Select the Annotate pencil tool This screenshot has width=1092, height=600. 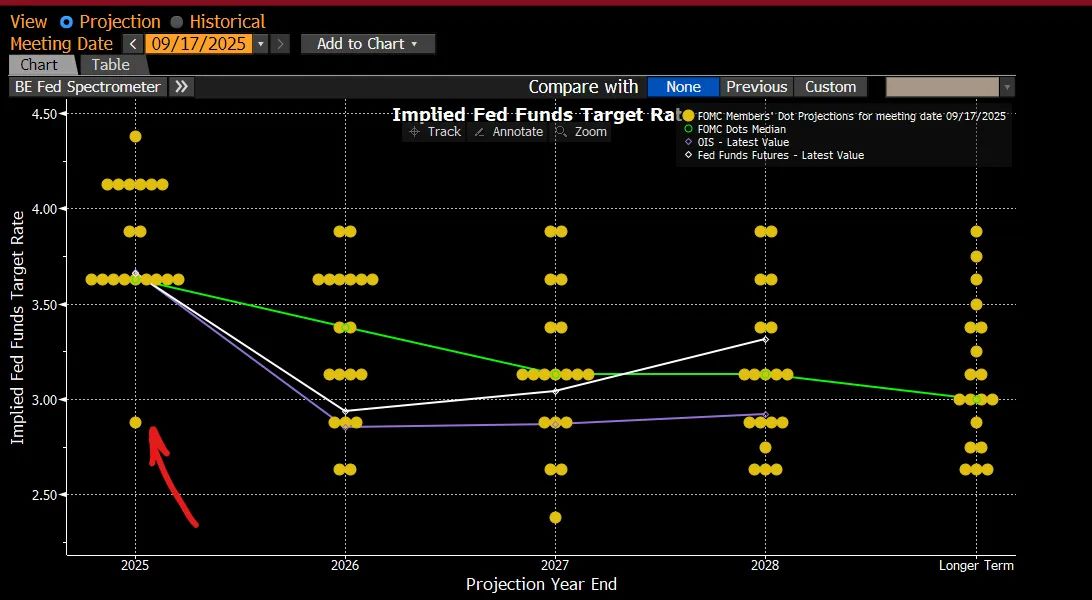coord(508,131)
